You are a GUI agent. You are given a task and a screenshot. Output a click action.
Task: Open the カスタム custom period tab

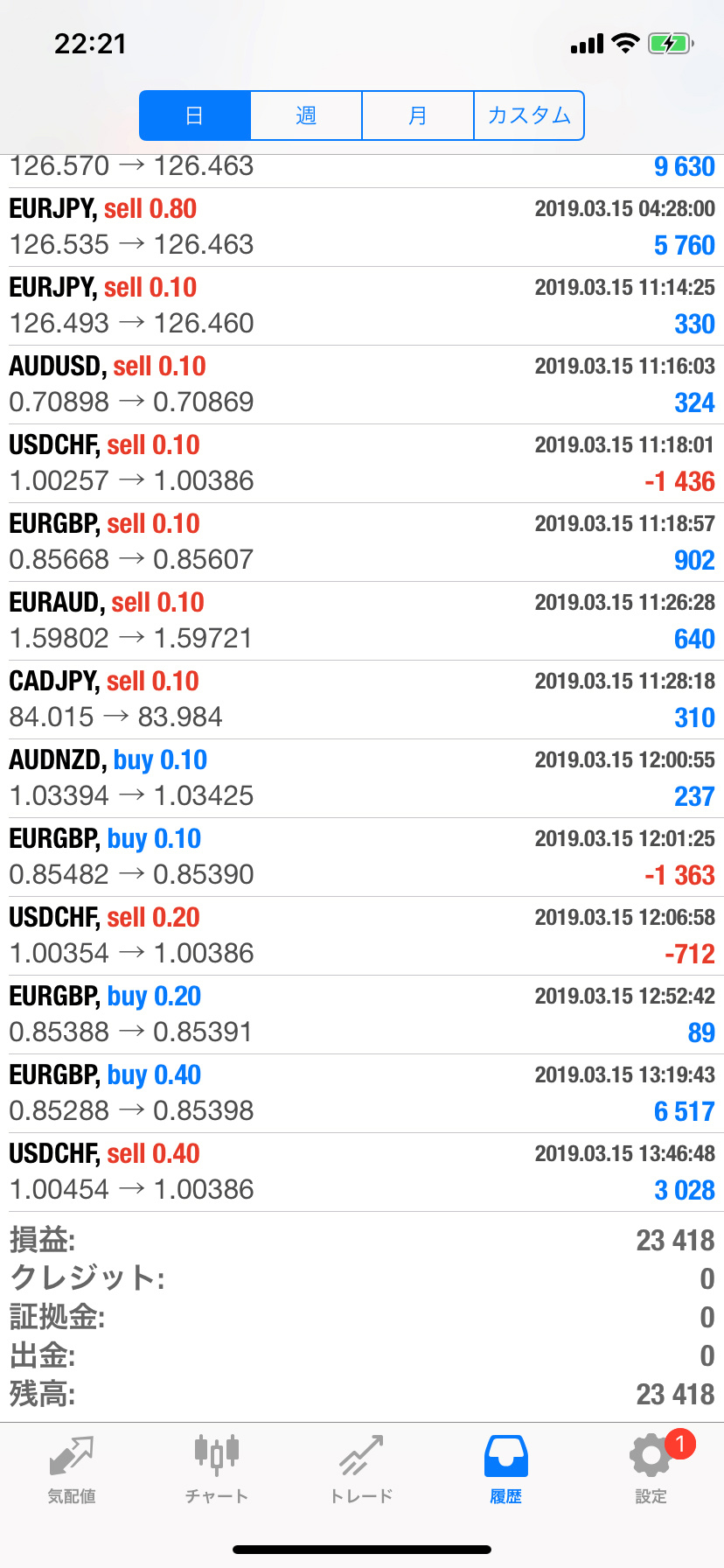529,115
